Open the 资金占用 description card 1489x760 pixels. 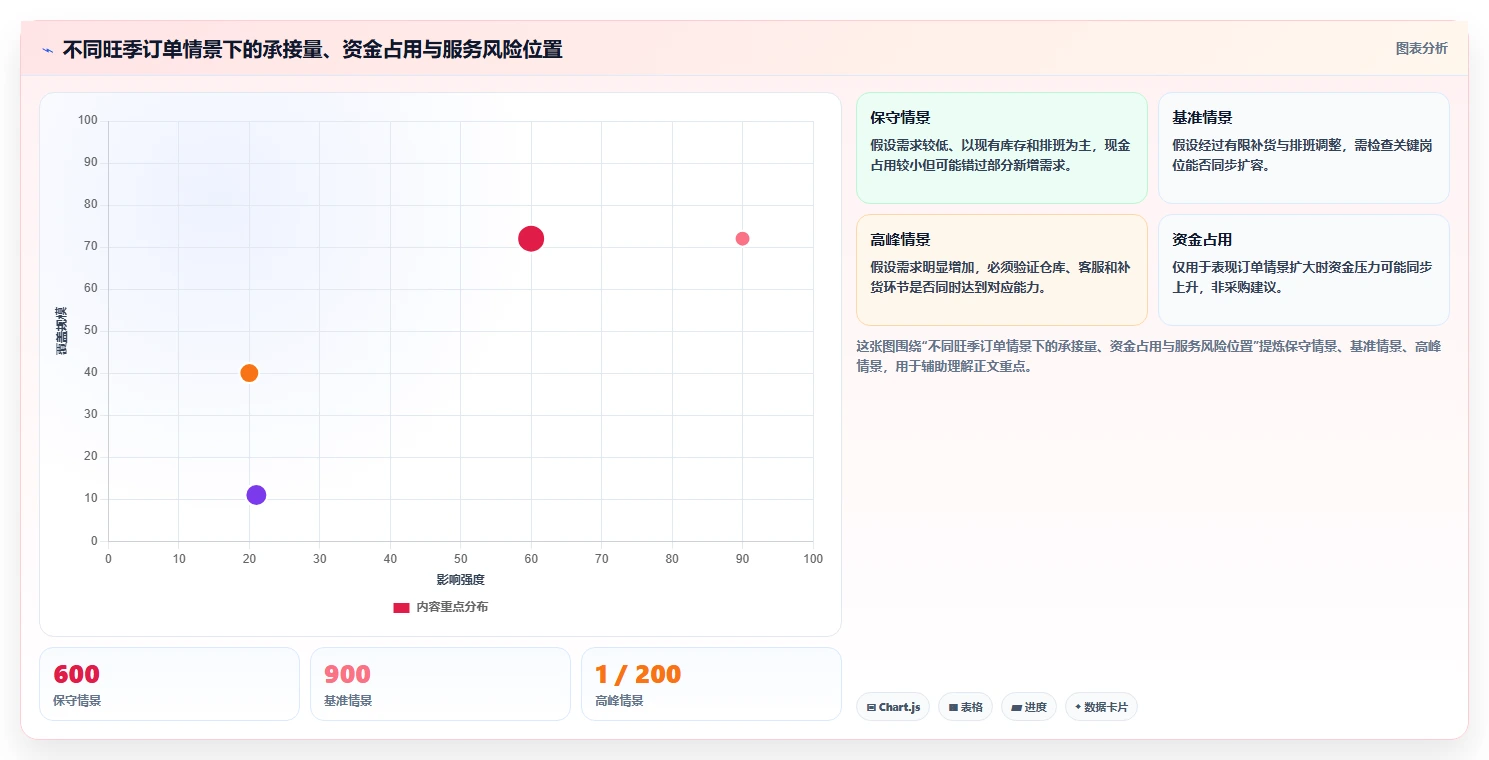[1303, 270]
